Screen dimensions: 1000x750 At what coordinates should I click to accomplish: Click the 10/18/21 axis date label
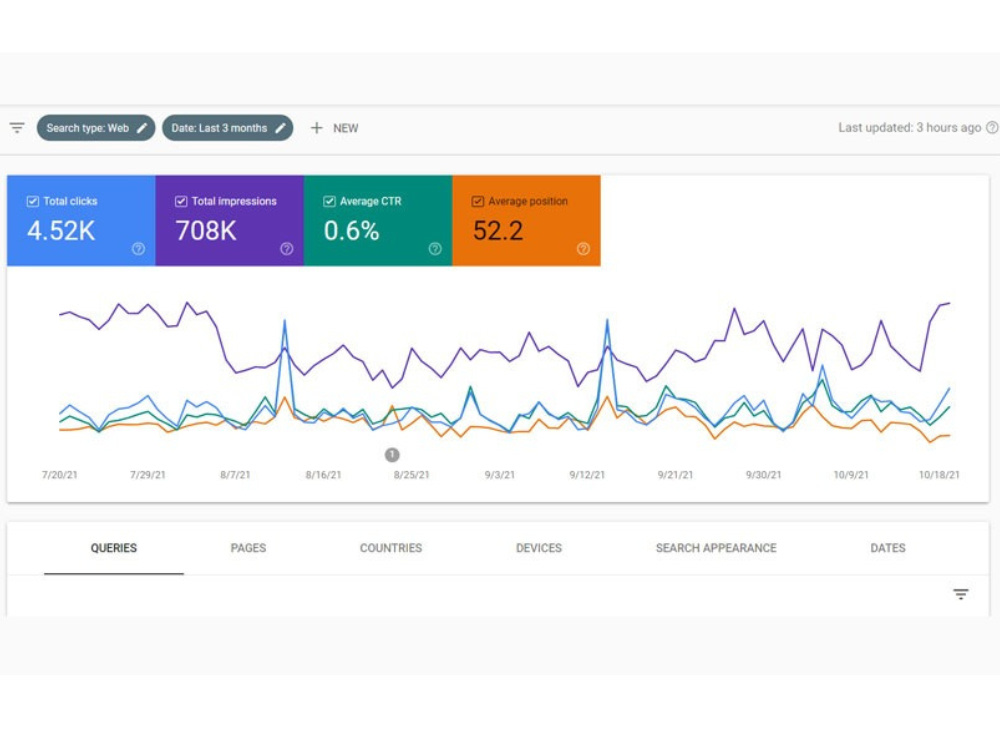939,475
